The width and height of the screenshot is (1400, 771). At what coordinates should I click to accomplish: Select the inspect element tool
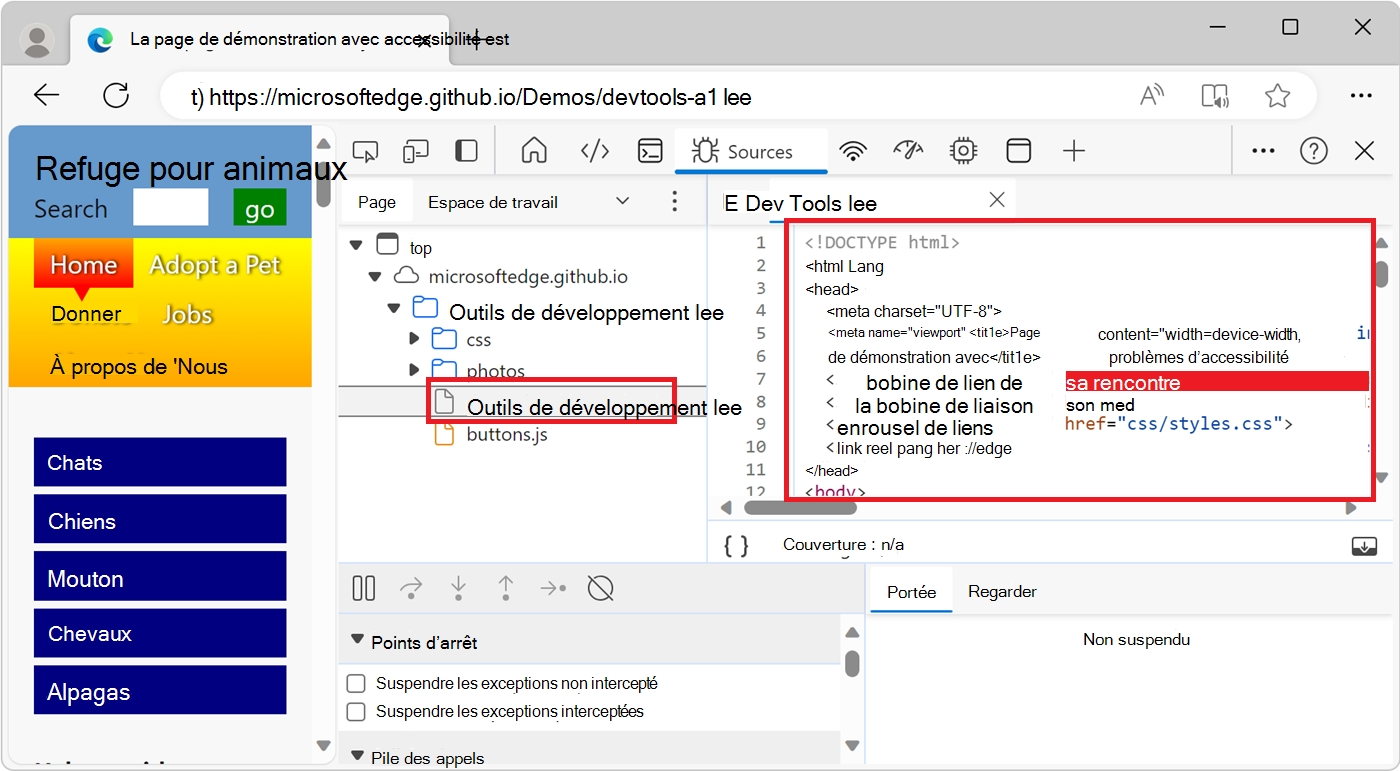coord(364,149)
